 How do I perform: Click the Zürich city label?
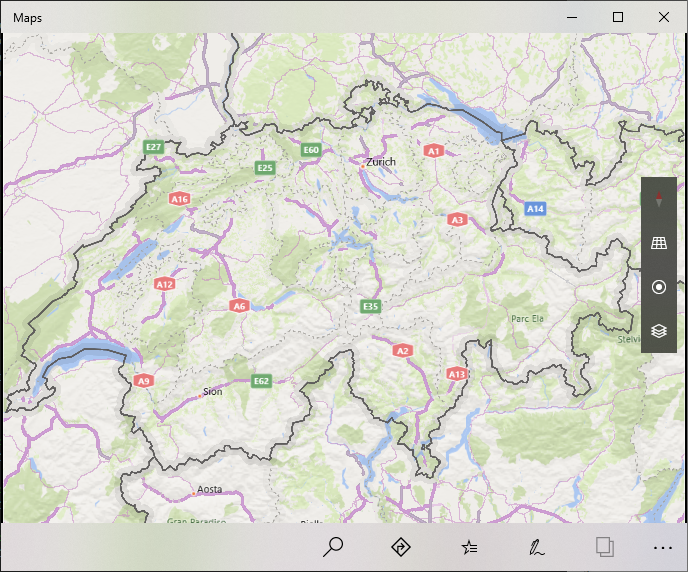(381, 162)
